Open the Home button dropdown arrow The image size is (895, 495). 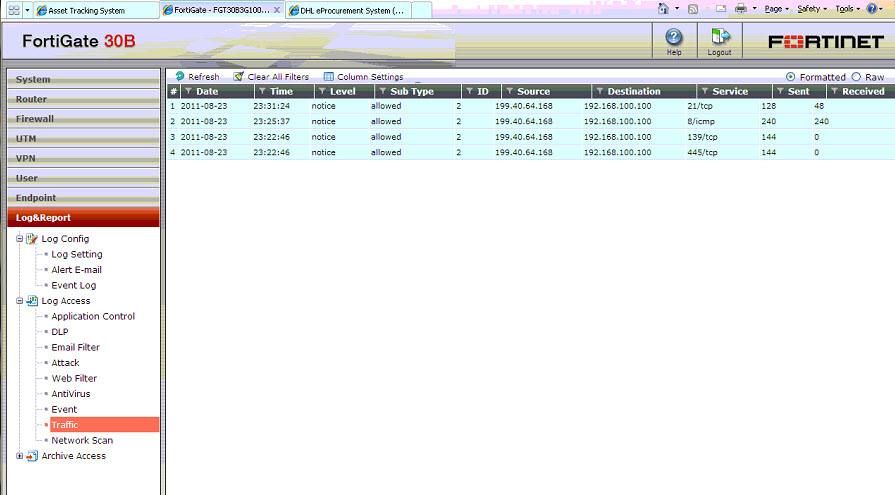677,9
